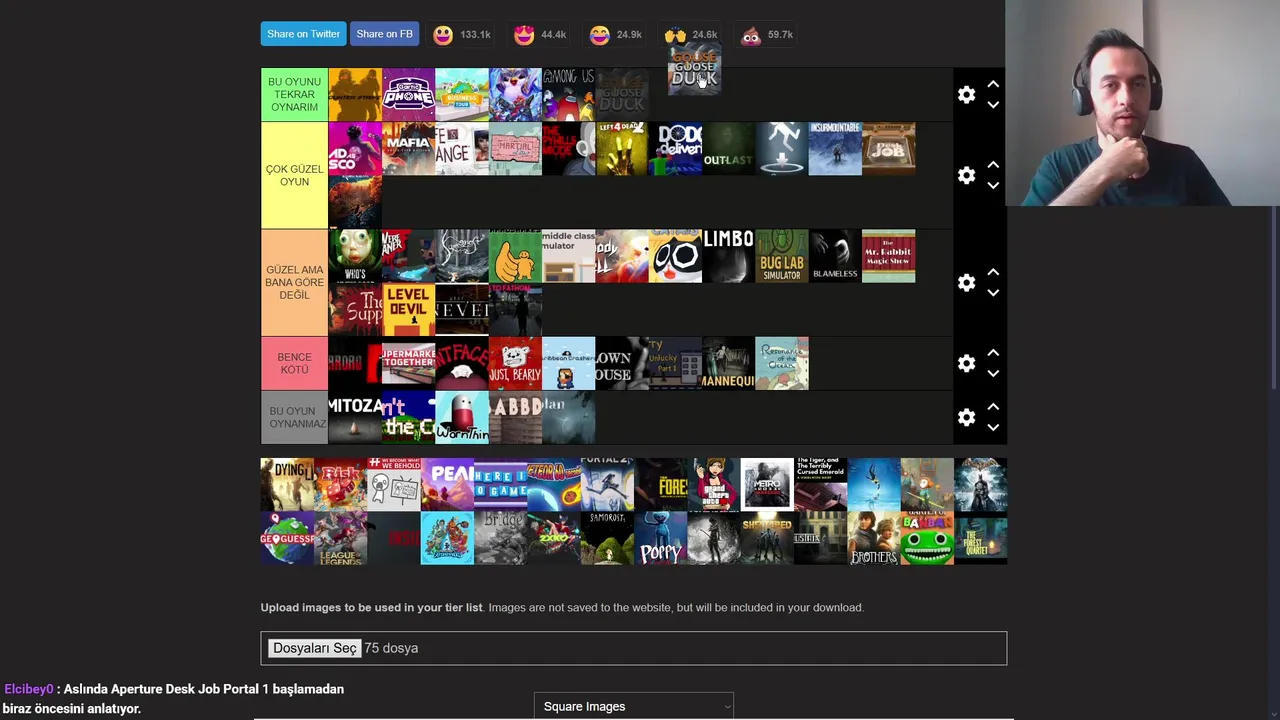Move BU OYUN OYNANMAZ tier down
Viewport: 1280px width, 720px height.
coord(993,427)
